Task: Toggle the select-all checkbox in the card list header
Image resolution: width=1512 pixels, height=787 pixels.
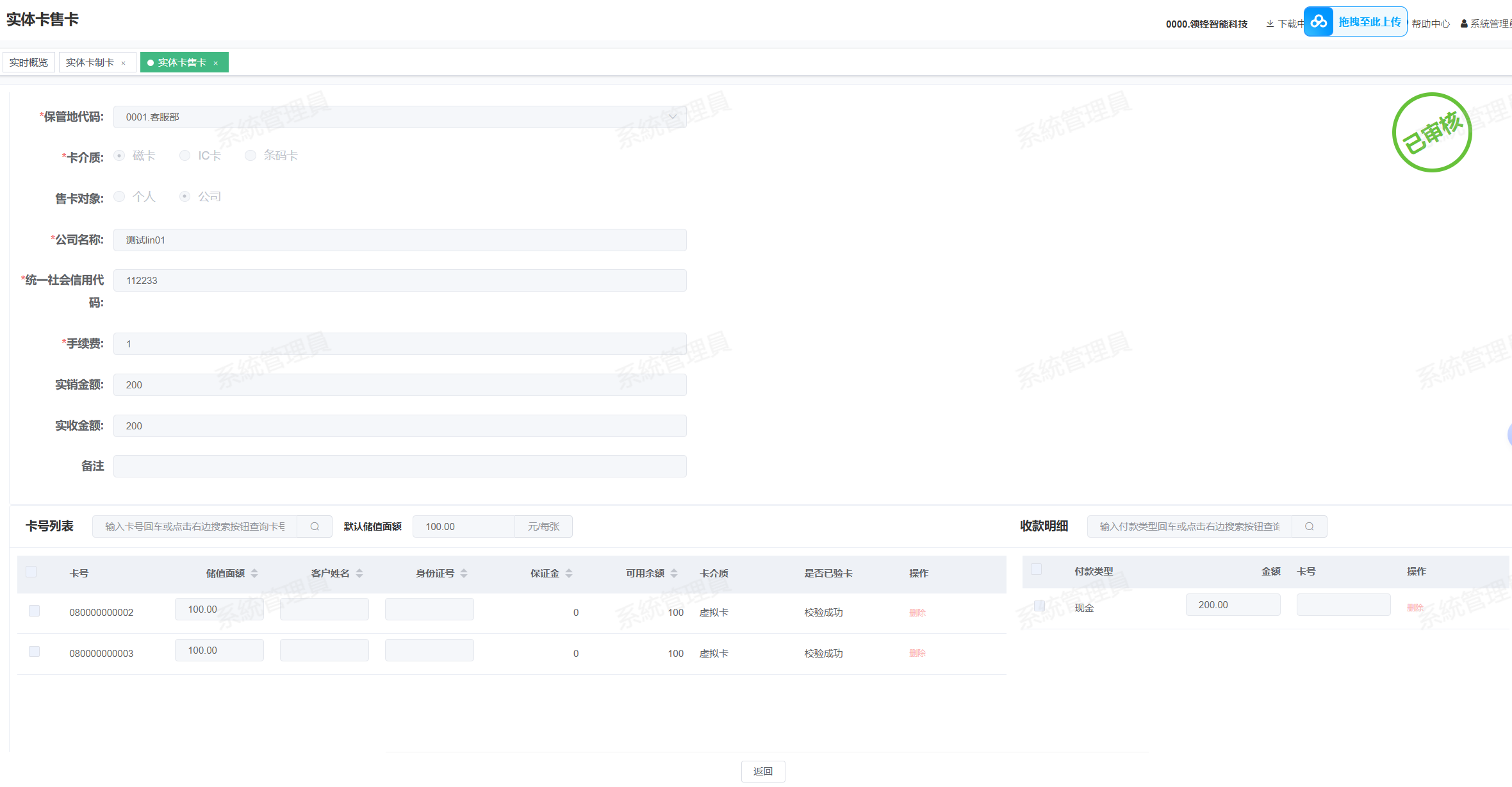Action: click(x=31, y=572)
